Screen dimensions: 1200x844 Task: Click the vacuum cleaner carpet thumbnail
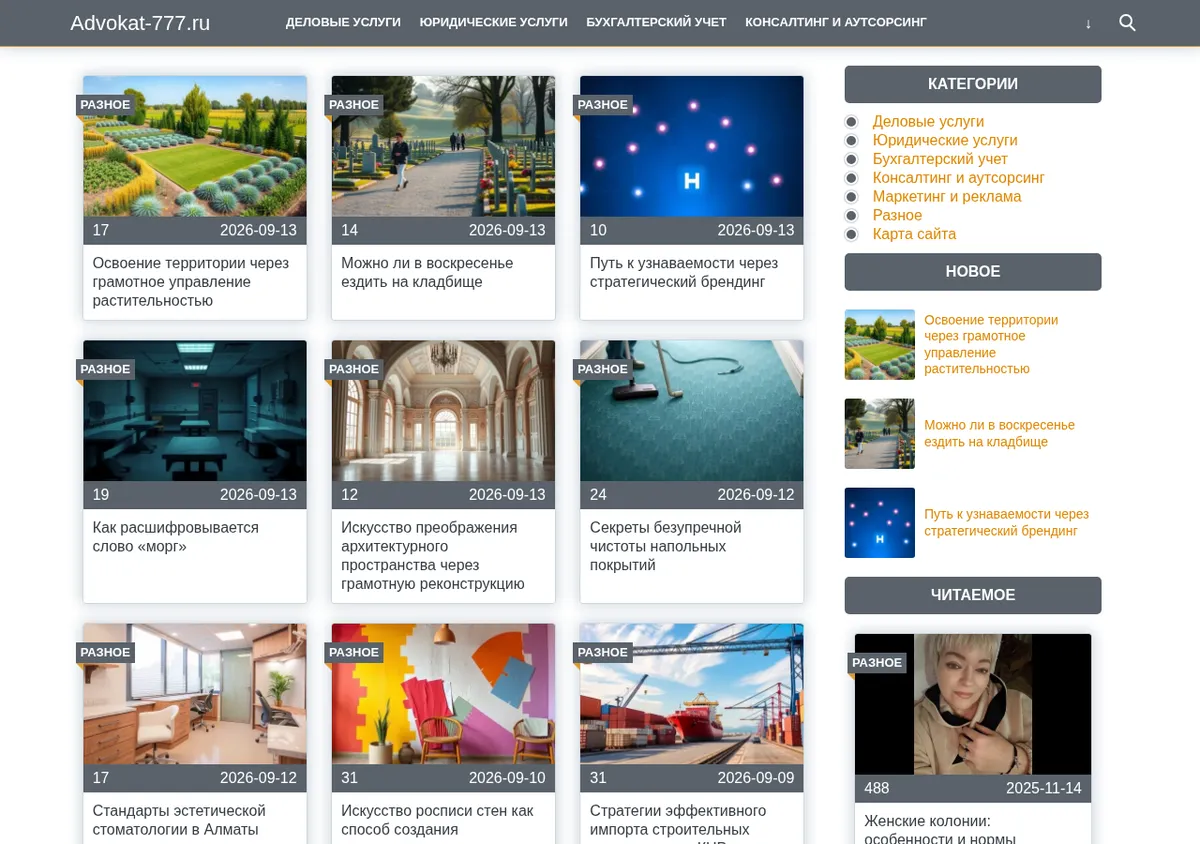(x=692, y=411)
